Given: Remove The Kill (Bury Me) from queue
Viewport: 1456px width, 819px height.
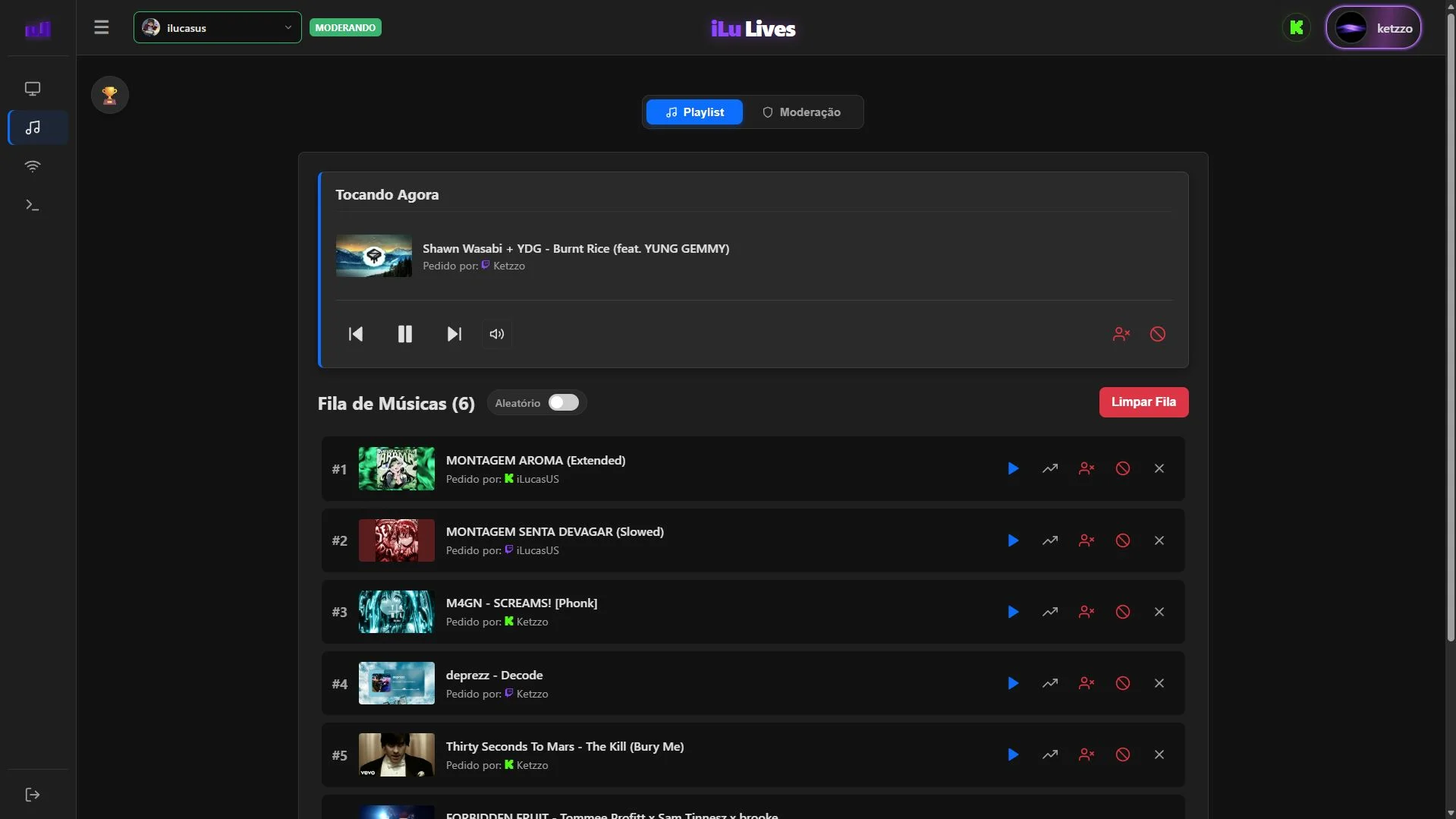Looking at the screenshot, I should 1159,754.
